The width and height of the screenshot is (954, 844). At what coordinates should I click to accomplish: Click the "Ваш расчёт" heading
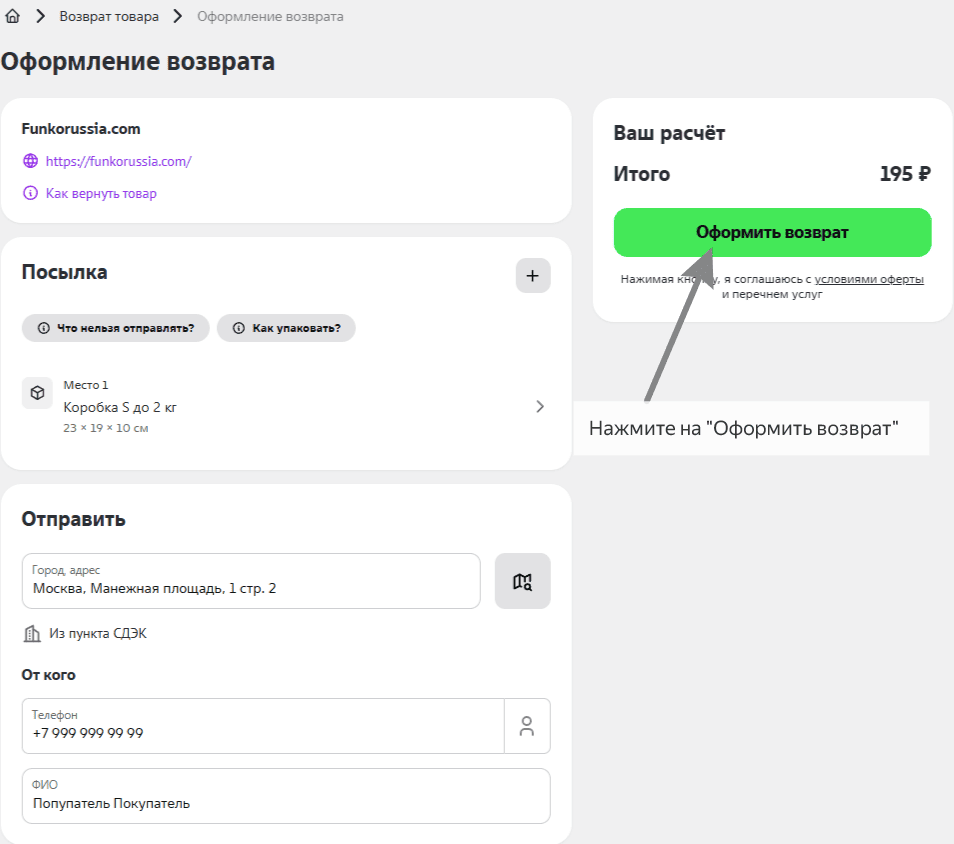point(669,133)
